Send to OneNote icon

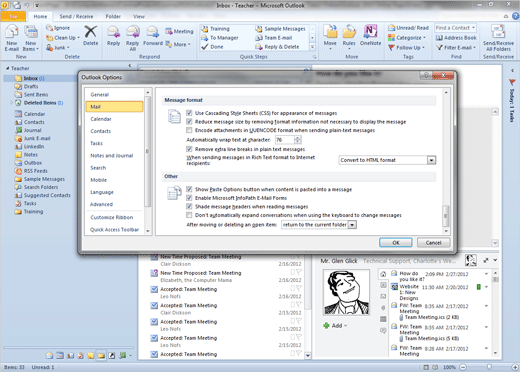coord(370,32)
